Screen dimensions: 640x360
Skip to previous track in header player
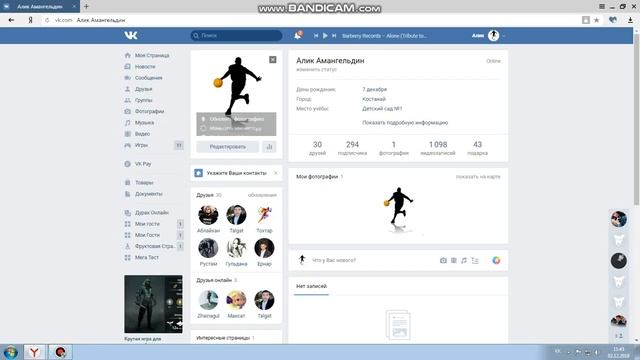coord(316,36)
